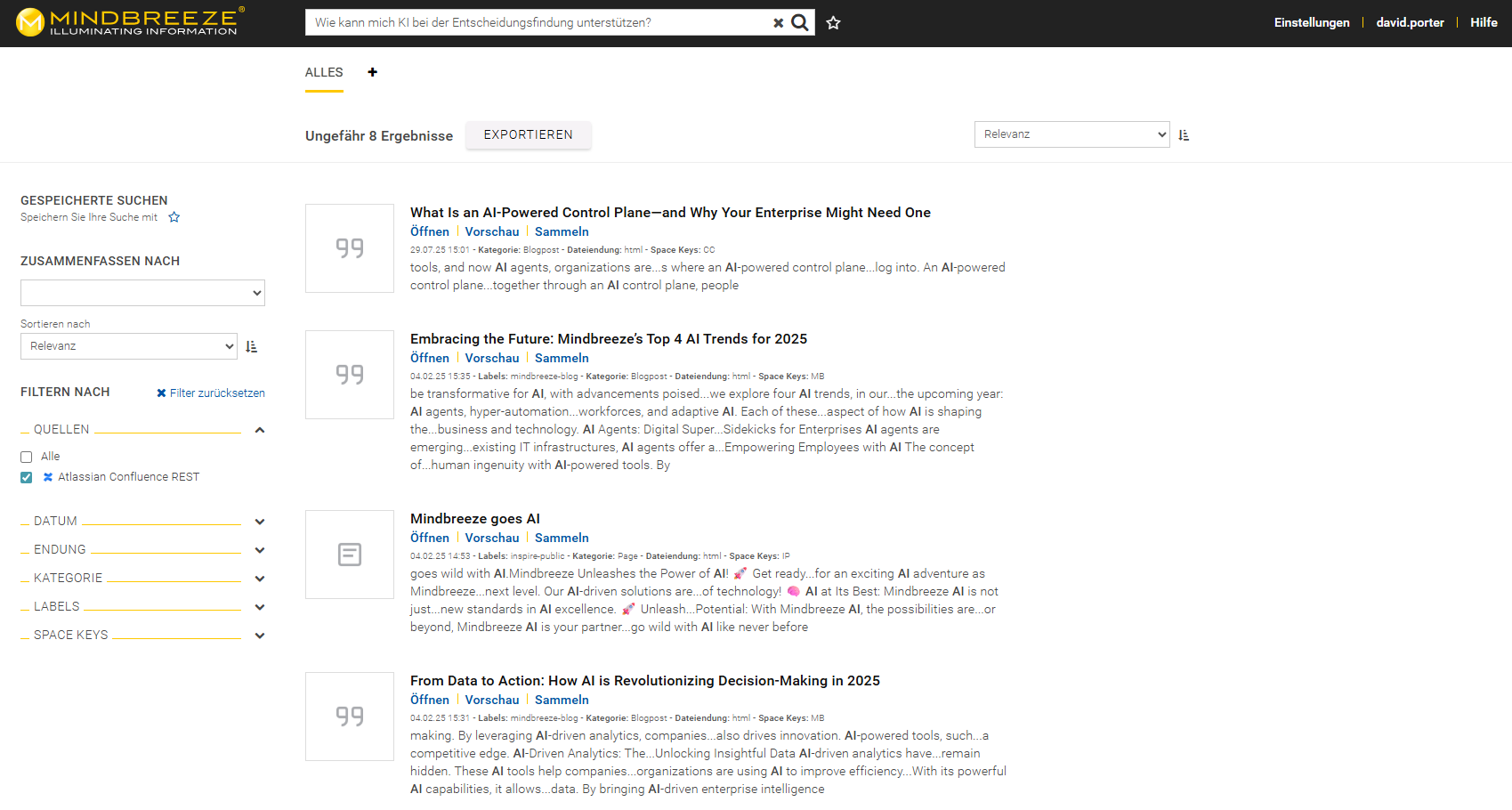This screenshot has width=1512, height=810.
Task: Expand the Space Keys filter section
Action: 260,636
